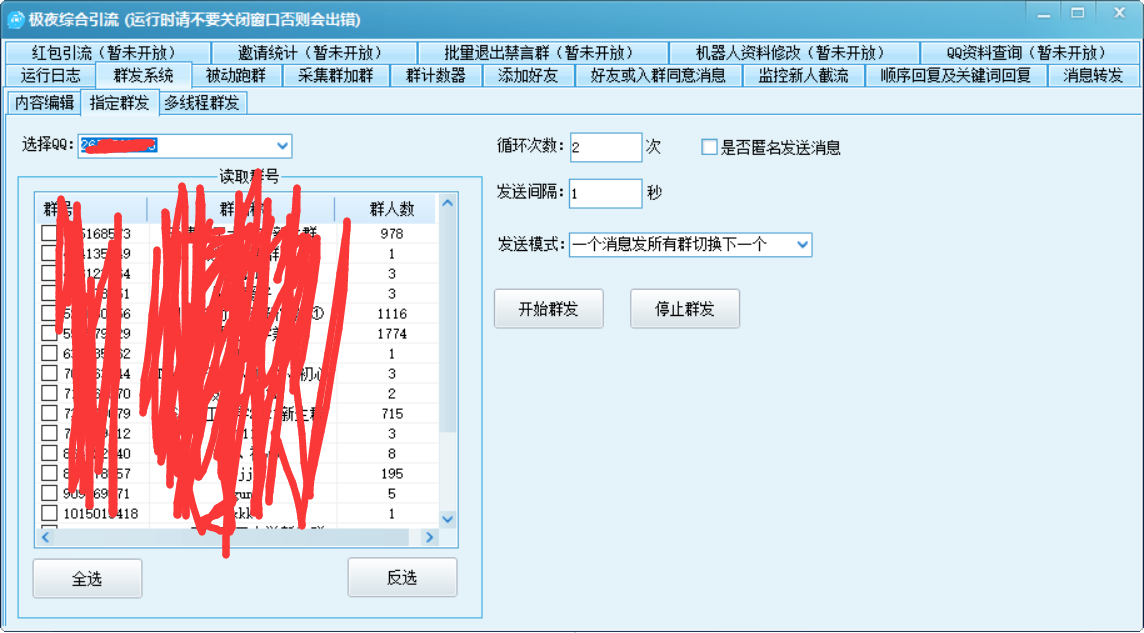
Task: Open the QQ资料查询（暂未开放） tab
Action: [x=1029, y=53]
